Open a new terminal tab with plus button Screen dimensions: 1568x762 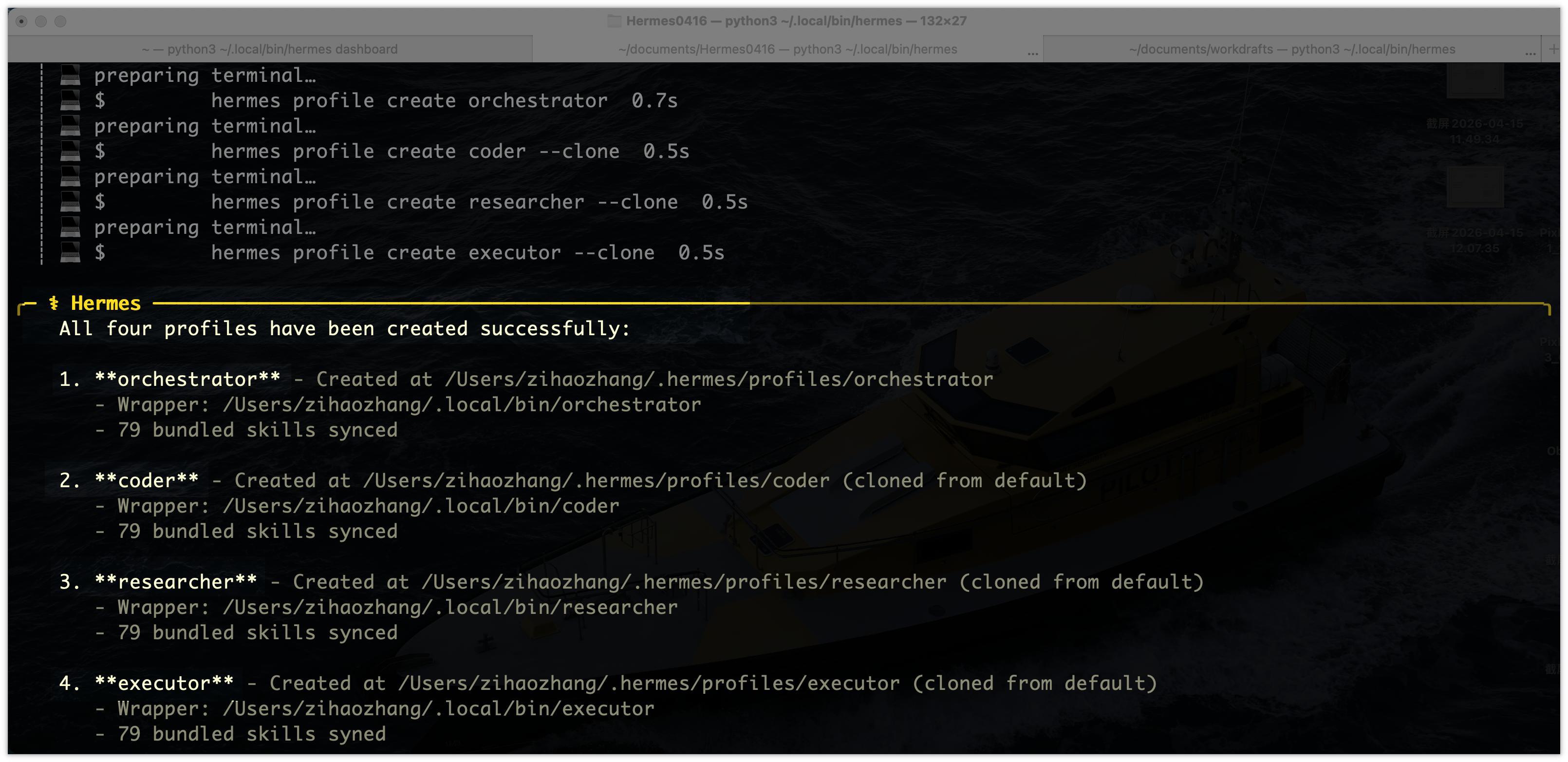click(1553, 49)
